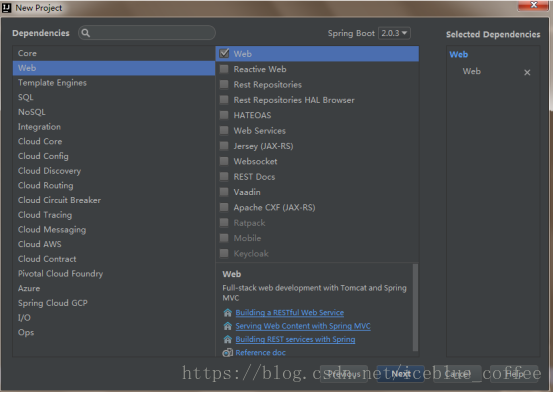Click the Next button

pyautogui.click(x=401, y=374)
